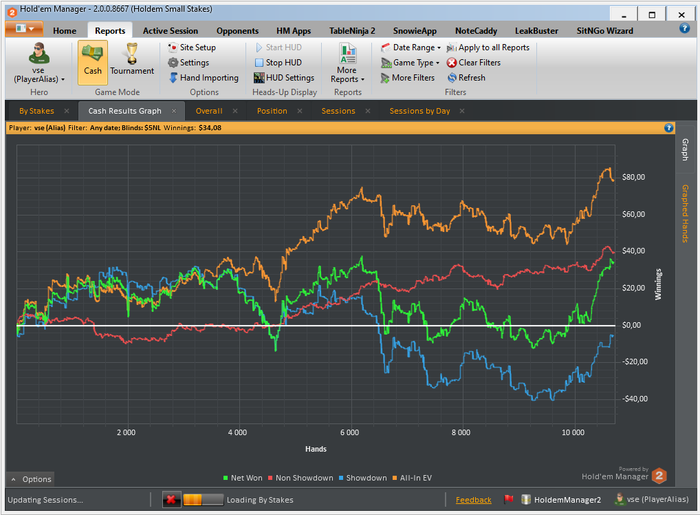The width and height of the screenshot is (700, 515).
Task: Open TableNinja 2 tab
Action: point(352,31)
